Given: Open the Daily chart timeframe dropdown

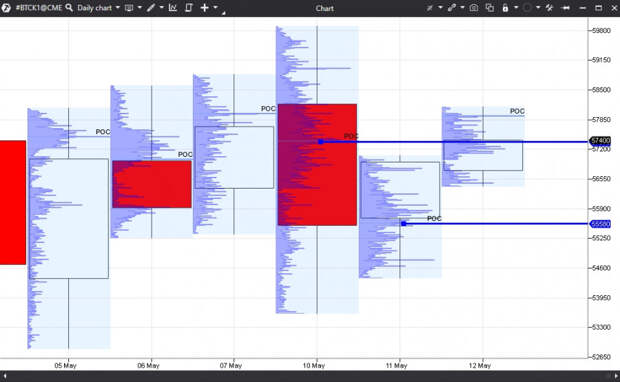Looking at the screenshot, I should click(98, 8).
